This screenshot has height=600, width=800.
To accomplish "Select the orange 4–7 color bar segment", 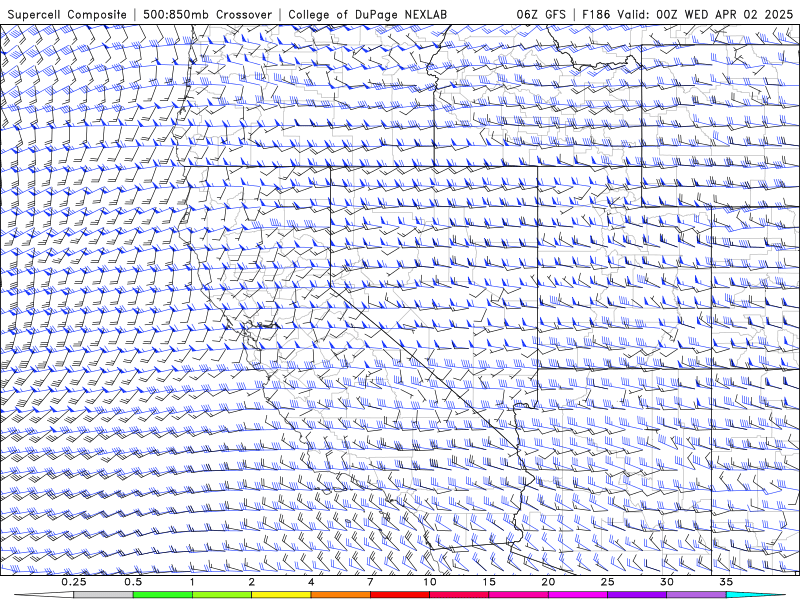I will tap(340, 595).
